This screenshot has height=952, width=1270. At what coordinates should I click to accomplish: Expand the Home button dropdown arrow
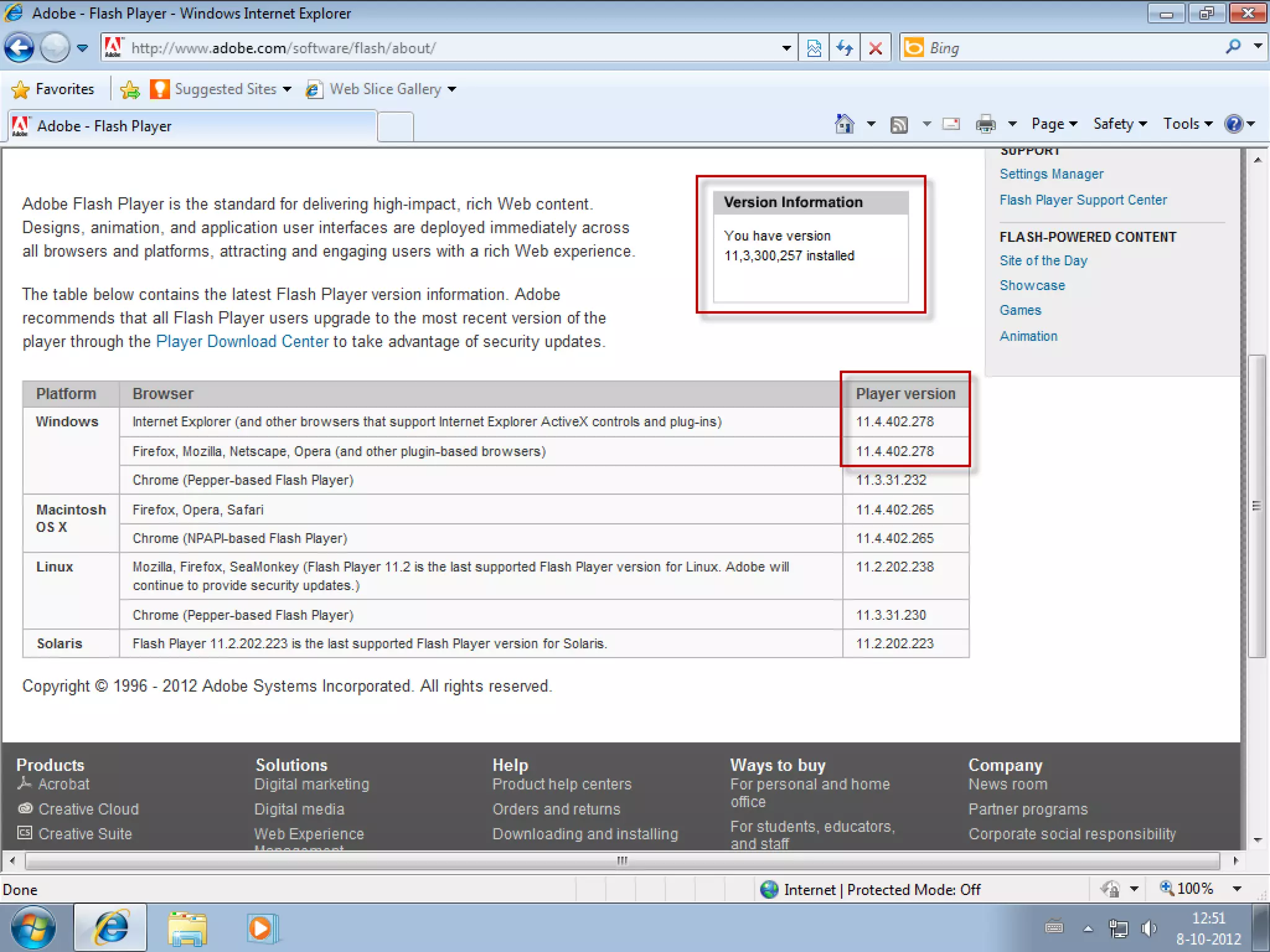coord(871,124)
